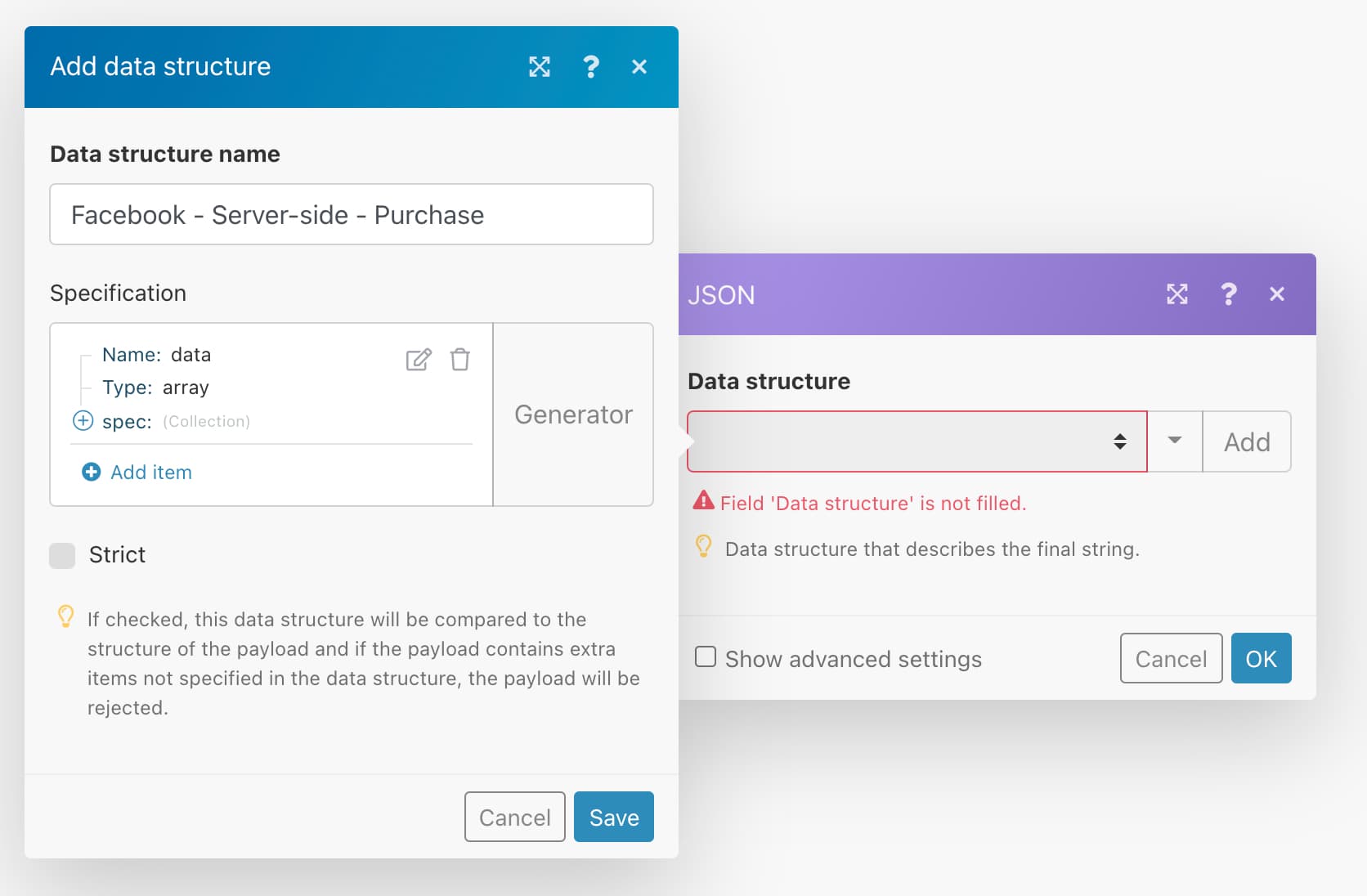Click the hint bulb under Strict option

[66, 616]
